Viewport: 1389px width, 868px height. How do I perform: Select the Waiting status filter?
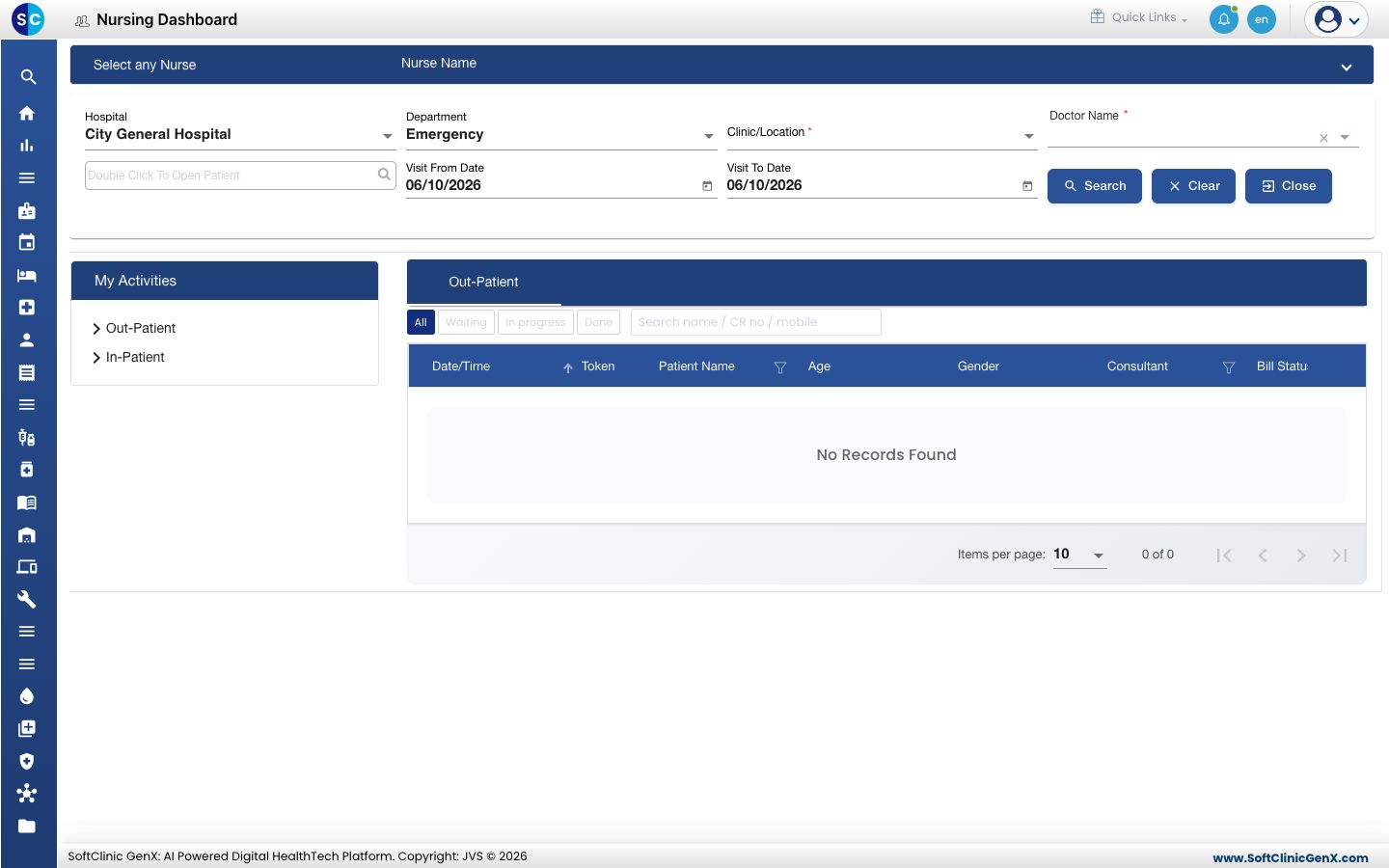(466, 322)
